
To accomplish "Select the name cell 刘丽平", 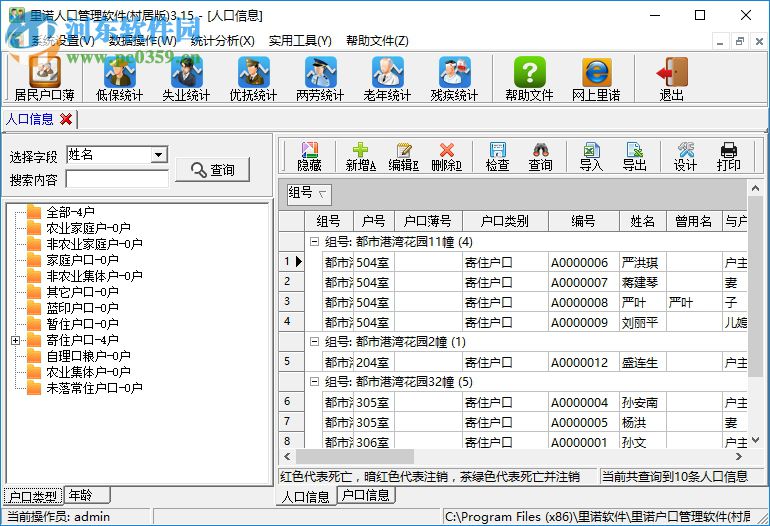I will coord(643,323).
